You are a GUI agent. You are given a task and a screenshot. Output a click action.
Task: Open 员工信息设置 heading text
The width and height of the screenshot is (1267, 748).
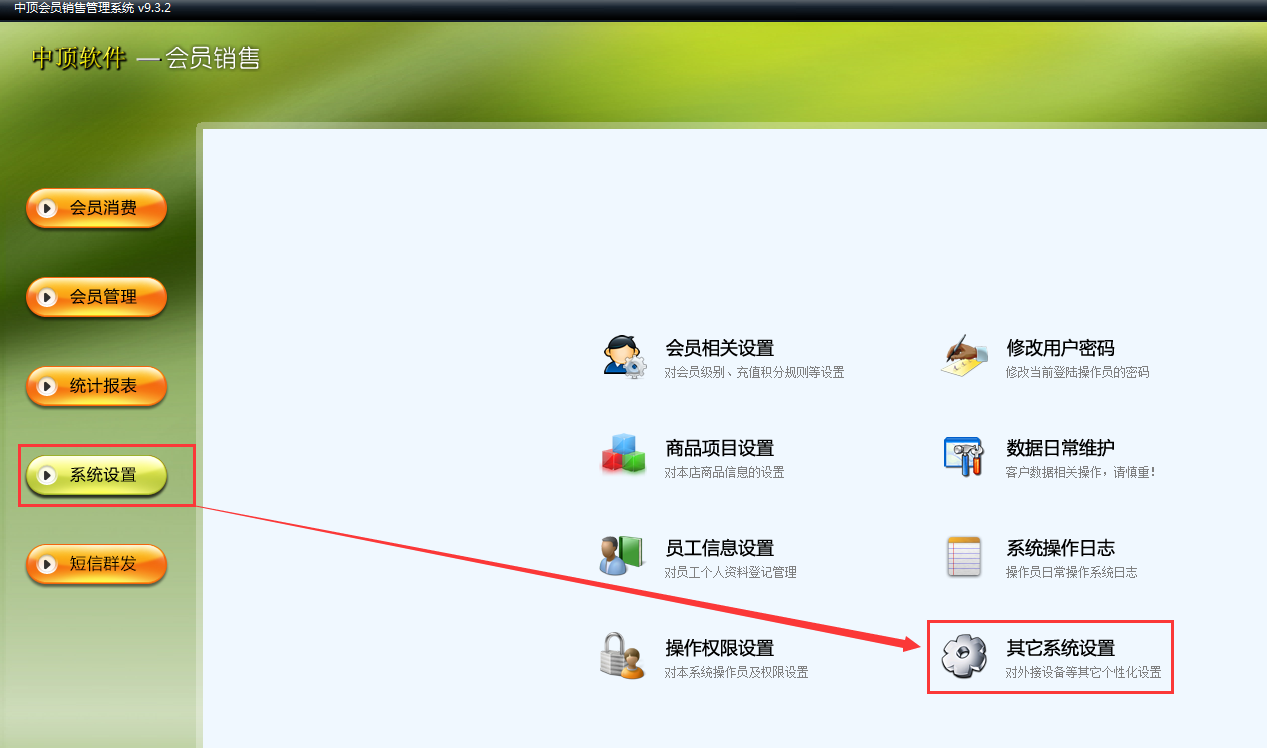720,548
